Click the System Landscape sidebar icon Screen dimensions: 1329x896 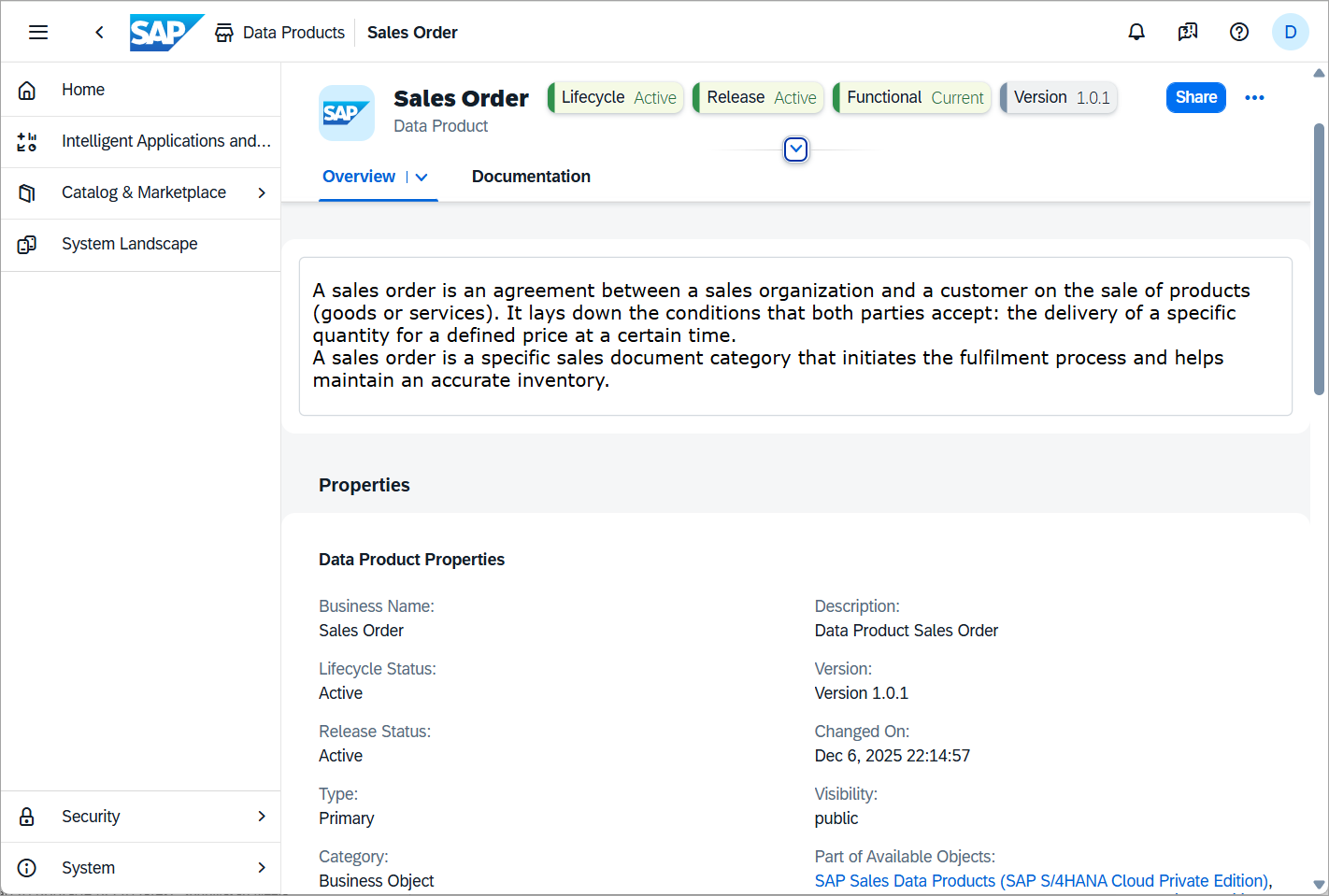(27, 244)
